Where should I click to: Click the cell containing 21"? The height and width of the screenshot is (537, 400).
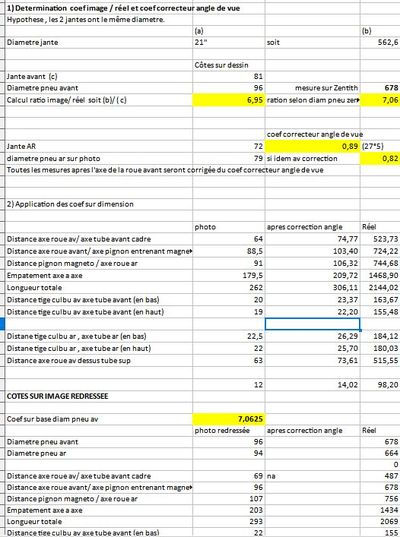coord(229,42)
